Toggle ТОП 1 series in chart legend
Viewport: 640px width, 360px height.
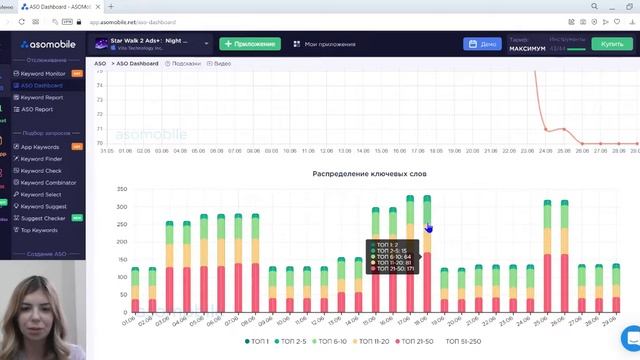pyautogui.click(x=256, y=341)
